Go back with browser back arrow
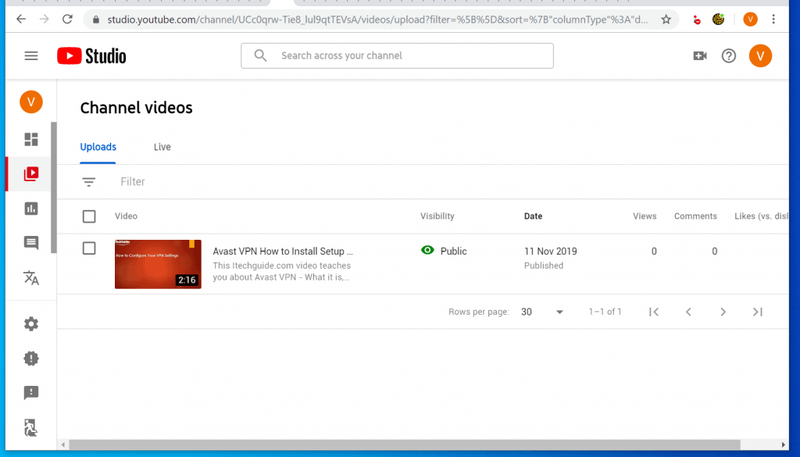800x457 pixels. click(21, 19)
